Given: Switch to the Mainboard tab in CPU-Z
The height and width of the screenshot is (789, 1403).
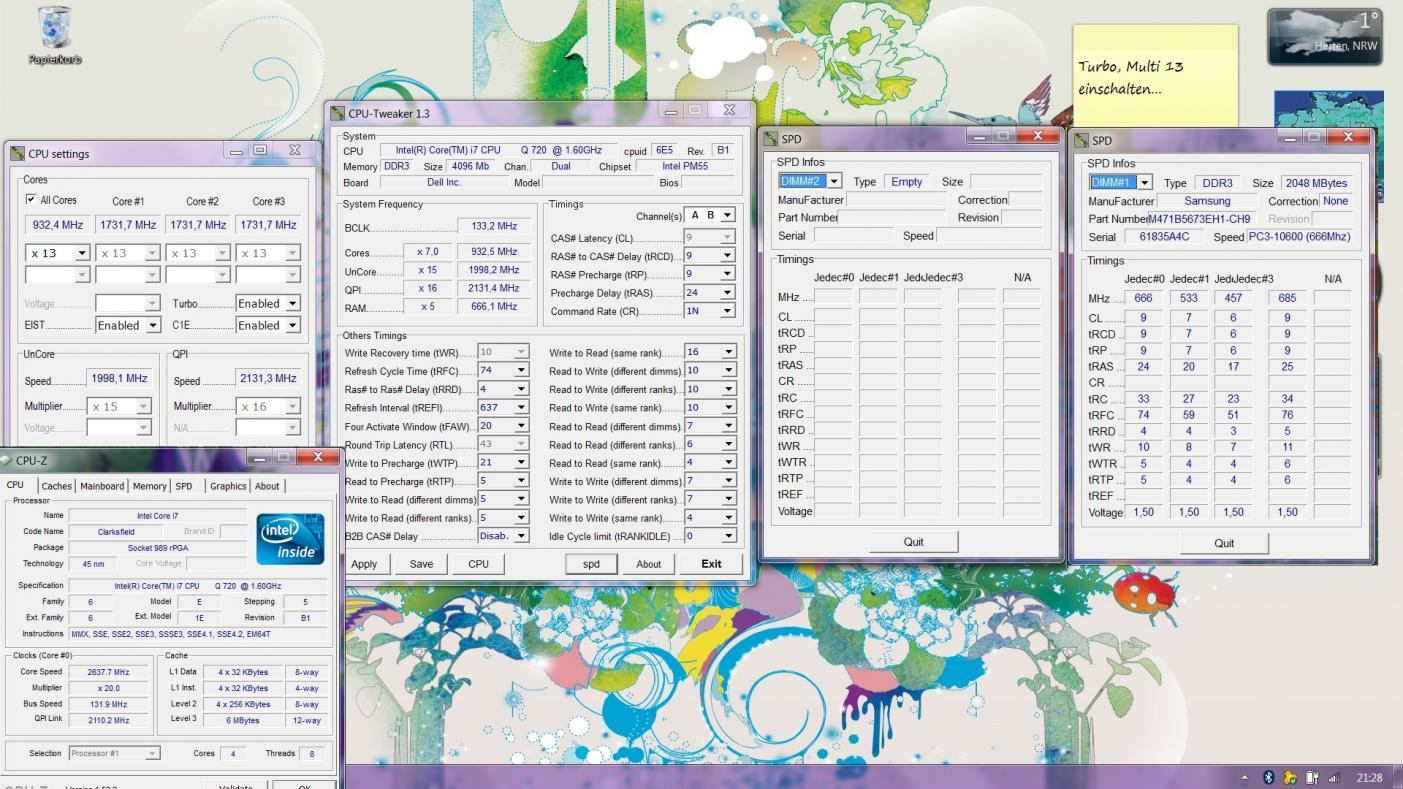Looking at the screenshot, I should 102,486.
